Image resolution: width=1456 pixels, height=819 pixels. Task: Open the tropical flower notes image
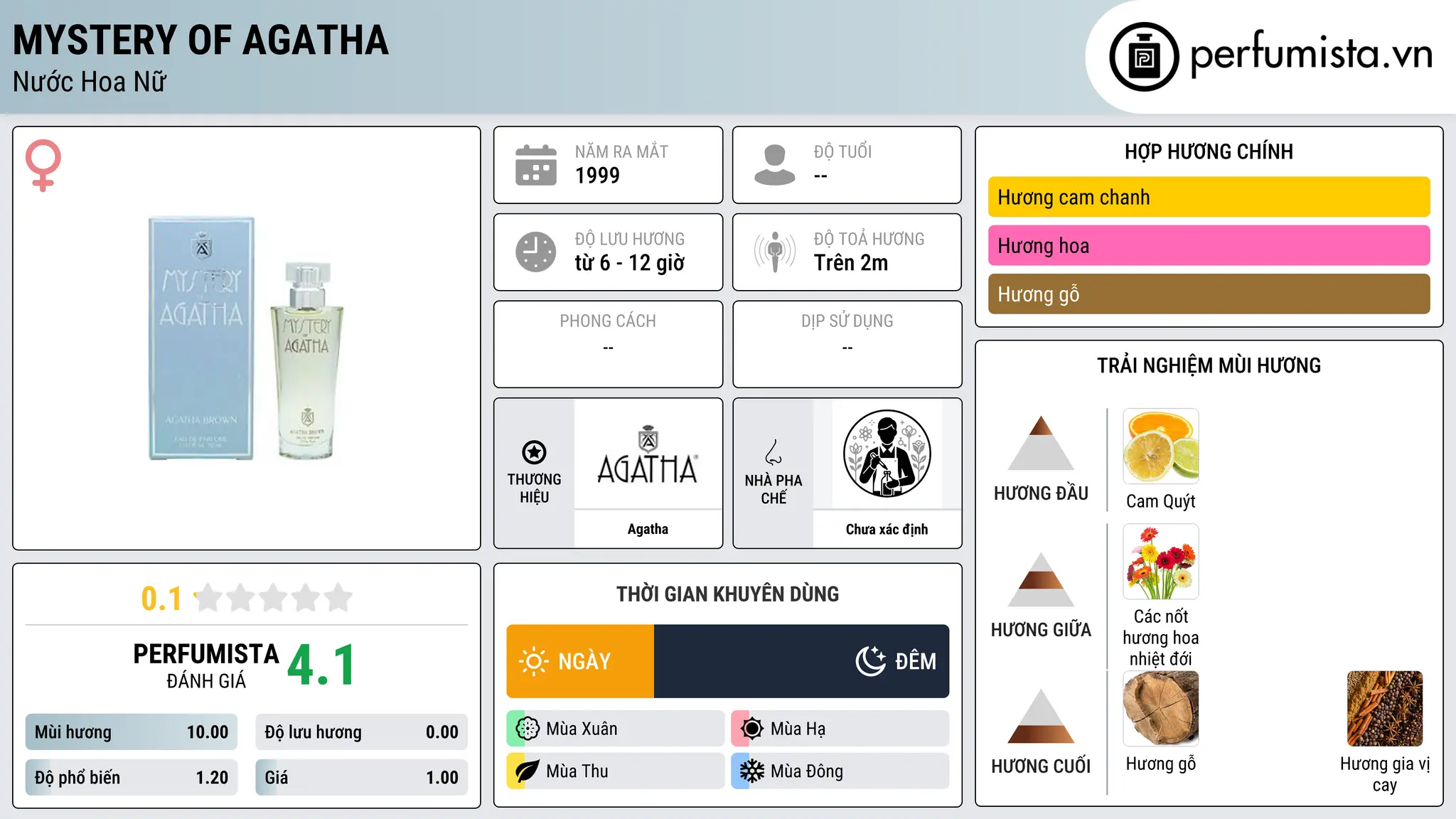click(1161, 562)
